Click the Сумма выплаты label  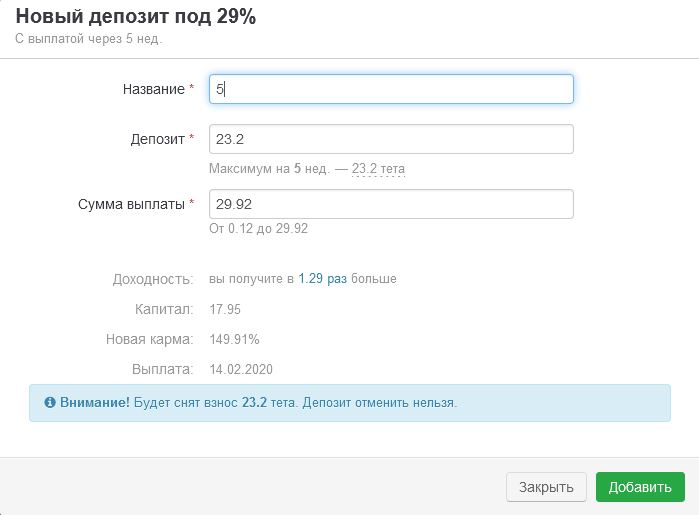click(131, 204)
